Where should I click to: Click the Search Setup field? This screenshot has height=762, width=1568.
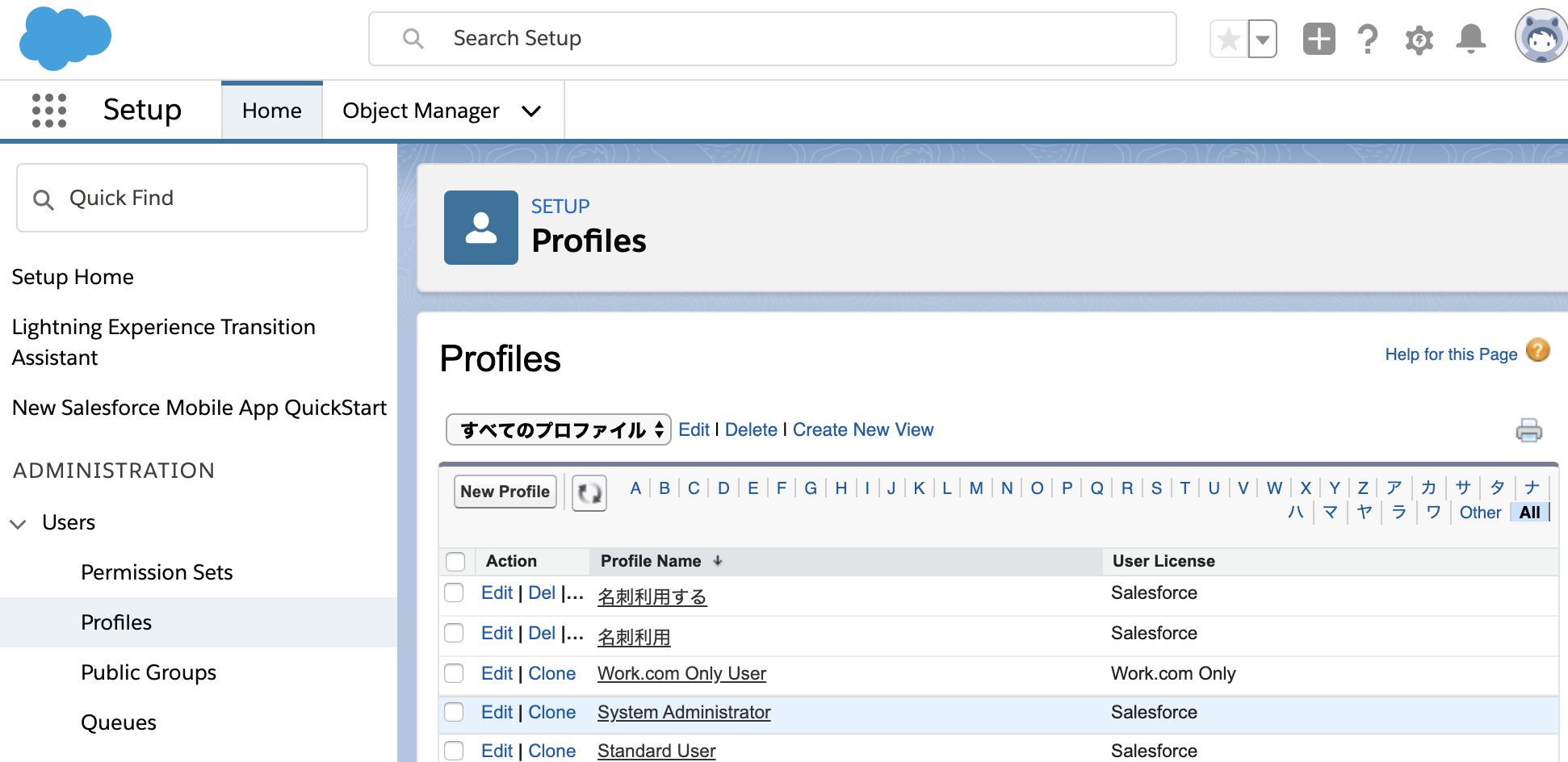772,39
